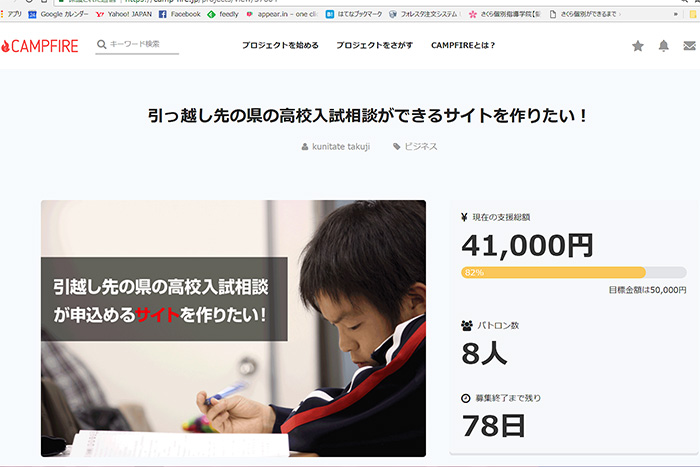700x467 pixels.
Task: Open the appear.in bookmark
Action: tap(269, 14)
